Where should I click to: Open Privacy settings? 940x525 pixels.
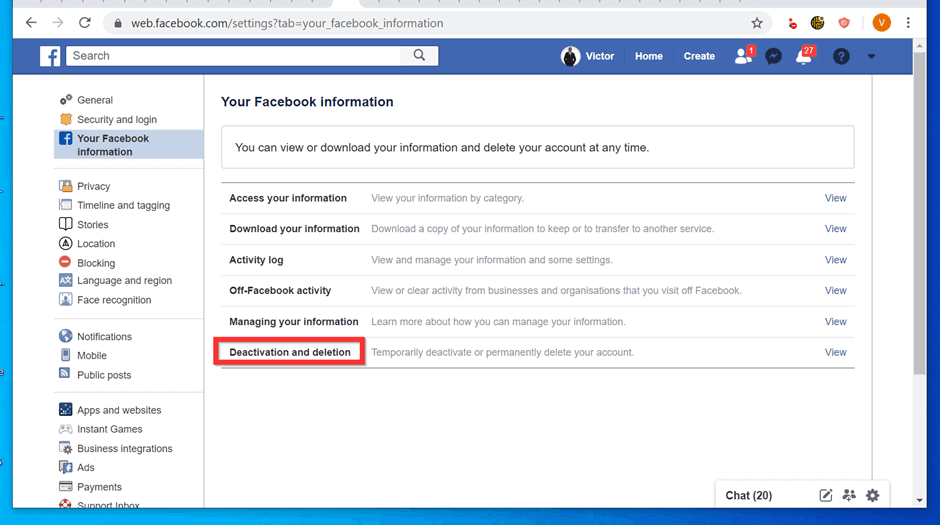94,186
